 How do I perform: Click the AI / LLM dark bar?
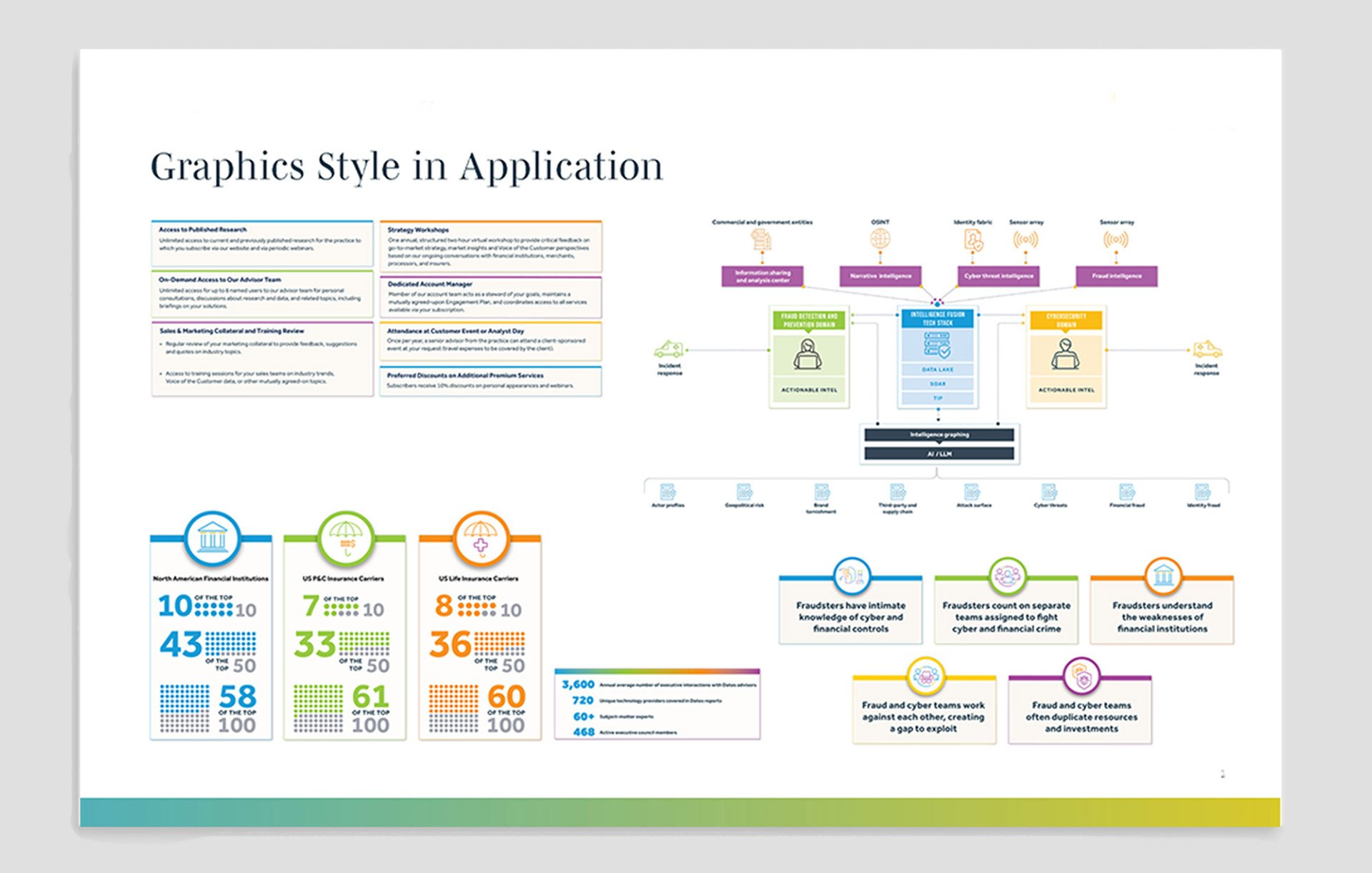[939, 454]
